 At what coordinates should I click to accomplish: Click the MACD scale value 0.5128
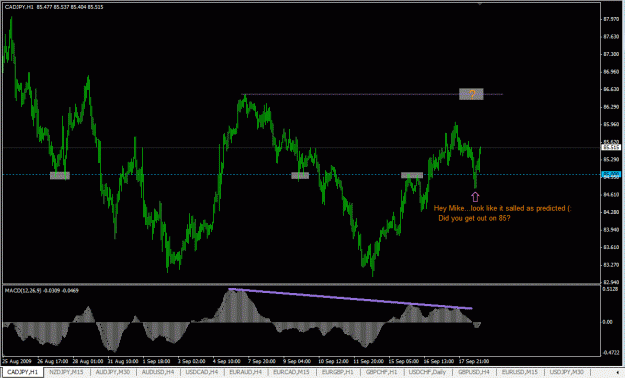pyautogui.click(x=610, y=289)
